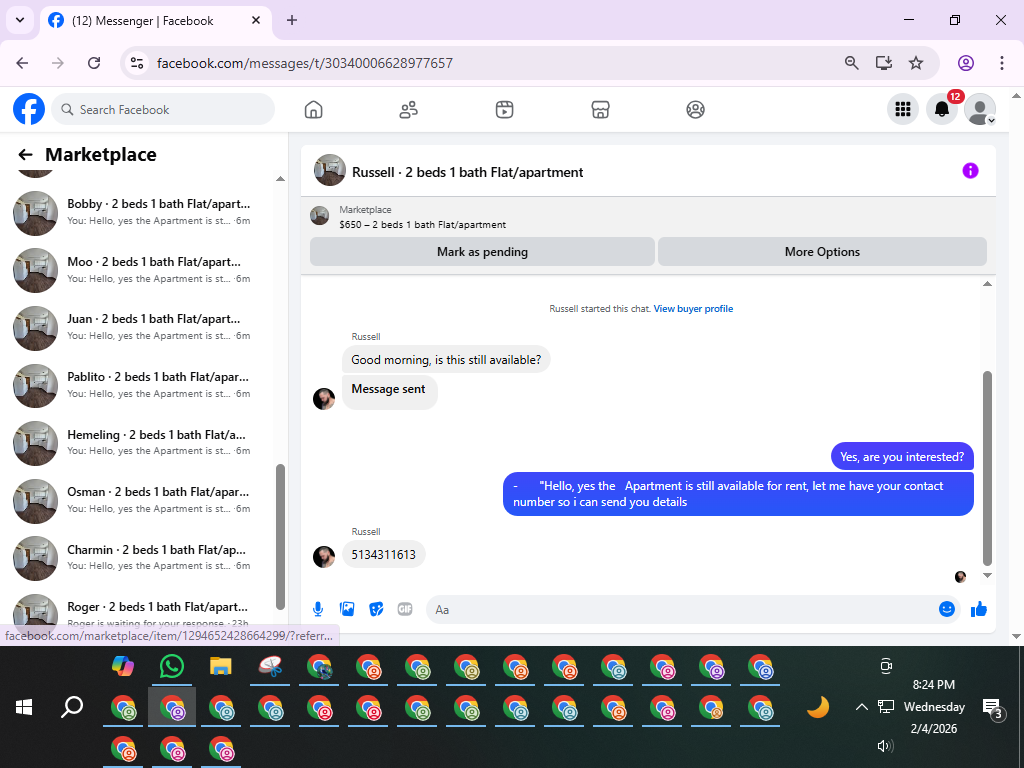Click the back arrow beside Marketplace
Screen dimensions: 1024x768
click(25, 155)
